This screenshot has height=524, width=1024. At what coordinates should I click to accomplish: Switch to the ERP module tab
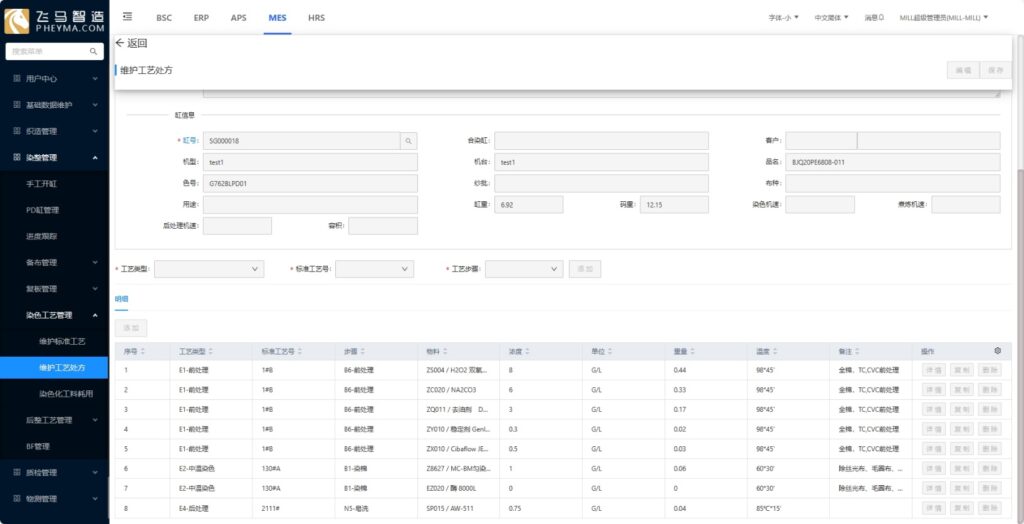click(201, 18)
